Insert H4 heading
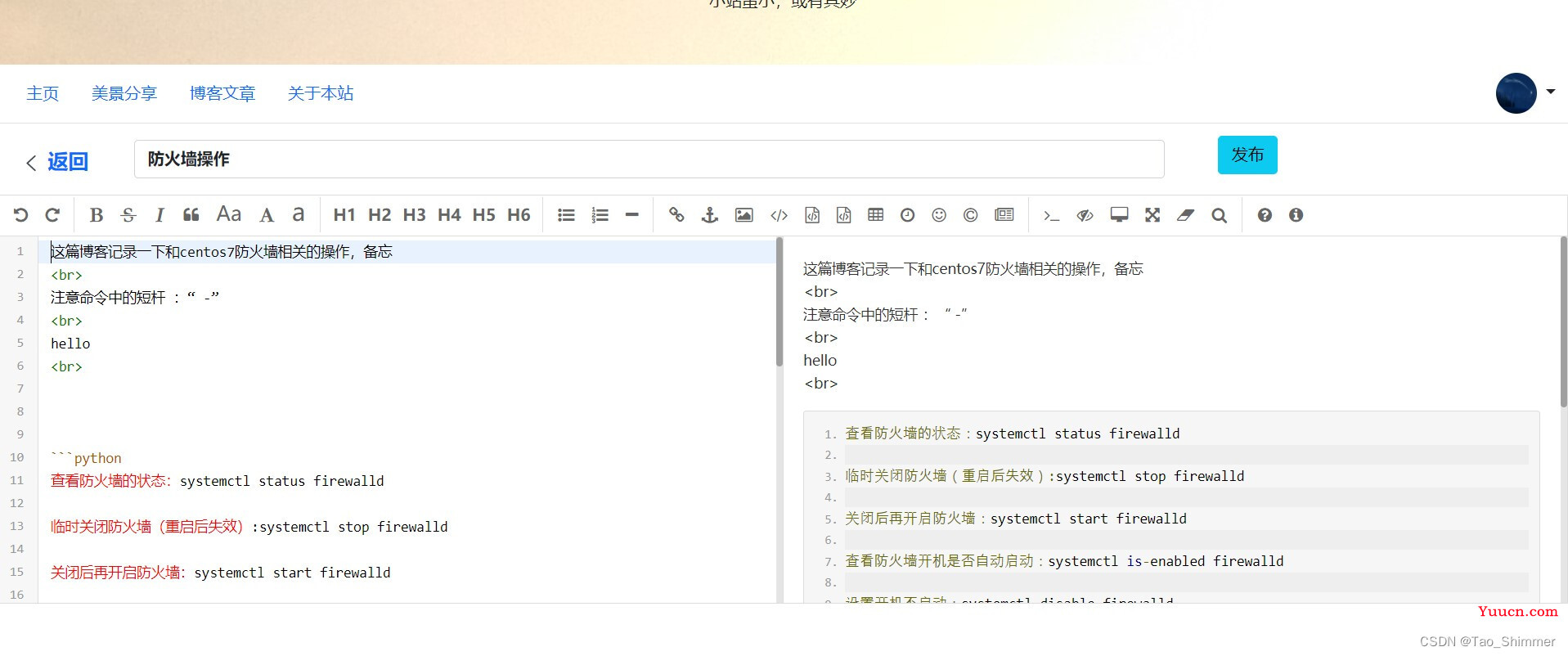Image resolution: width=1568 pixels, height=656 pixels. pos(449,215)
